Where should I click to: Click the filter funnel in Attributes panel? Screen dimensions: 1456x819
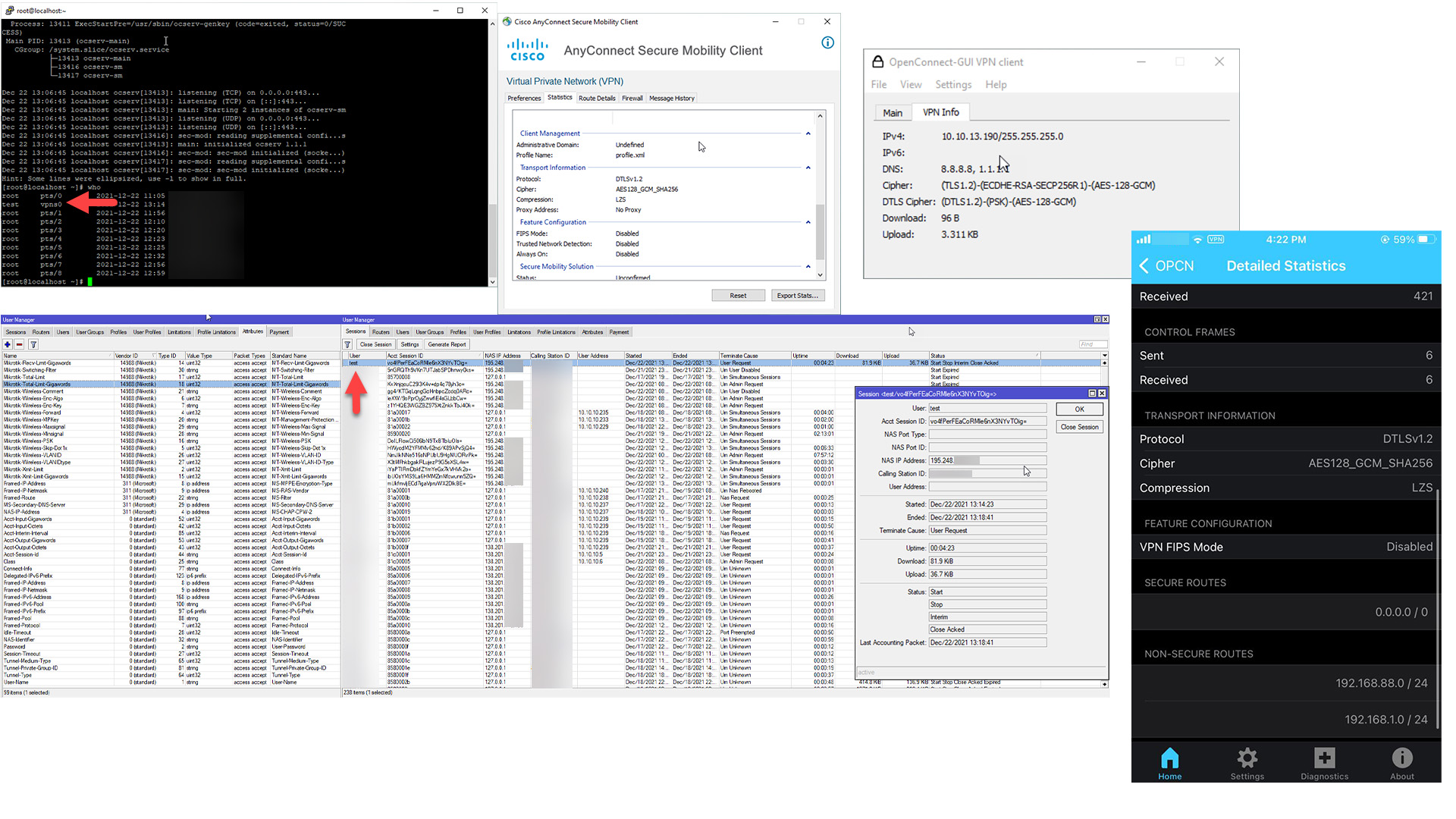[x=33, y=344]
